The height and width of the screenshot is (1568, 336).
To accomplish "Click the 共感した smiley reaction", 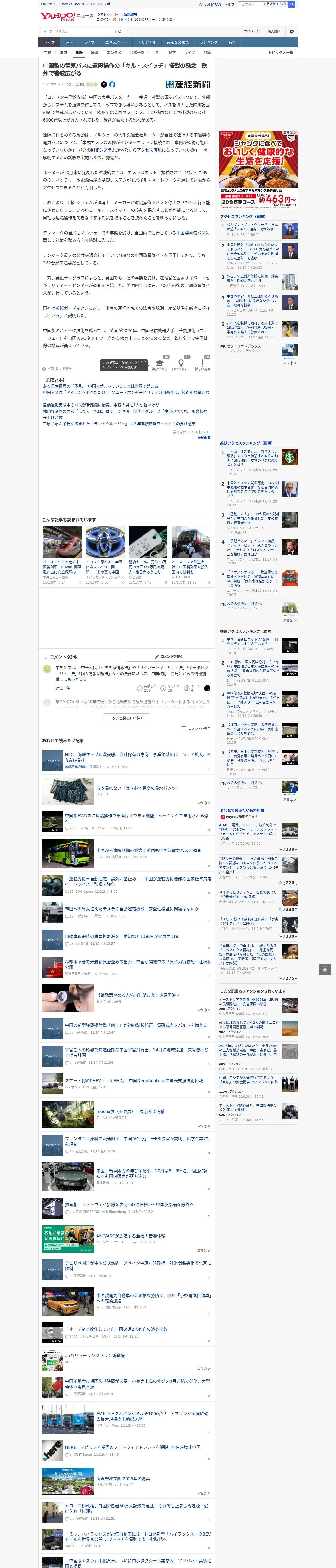I will click(x=140, y=688).
